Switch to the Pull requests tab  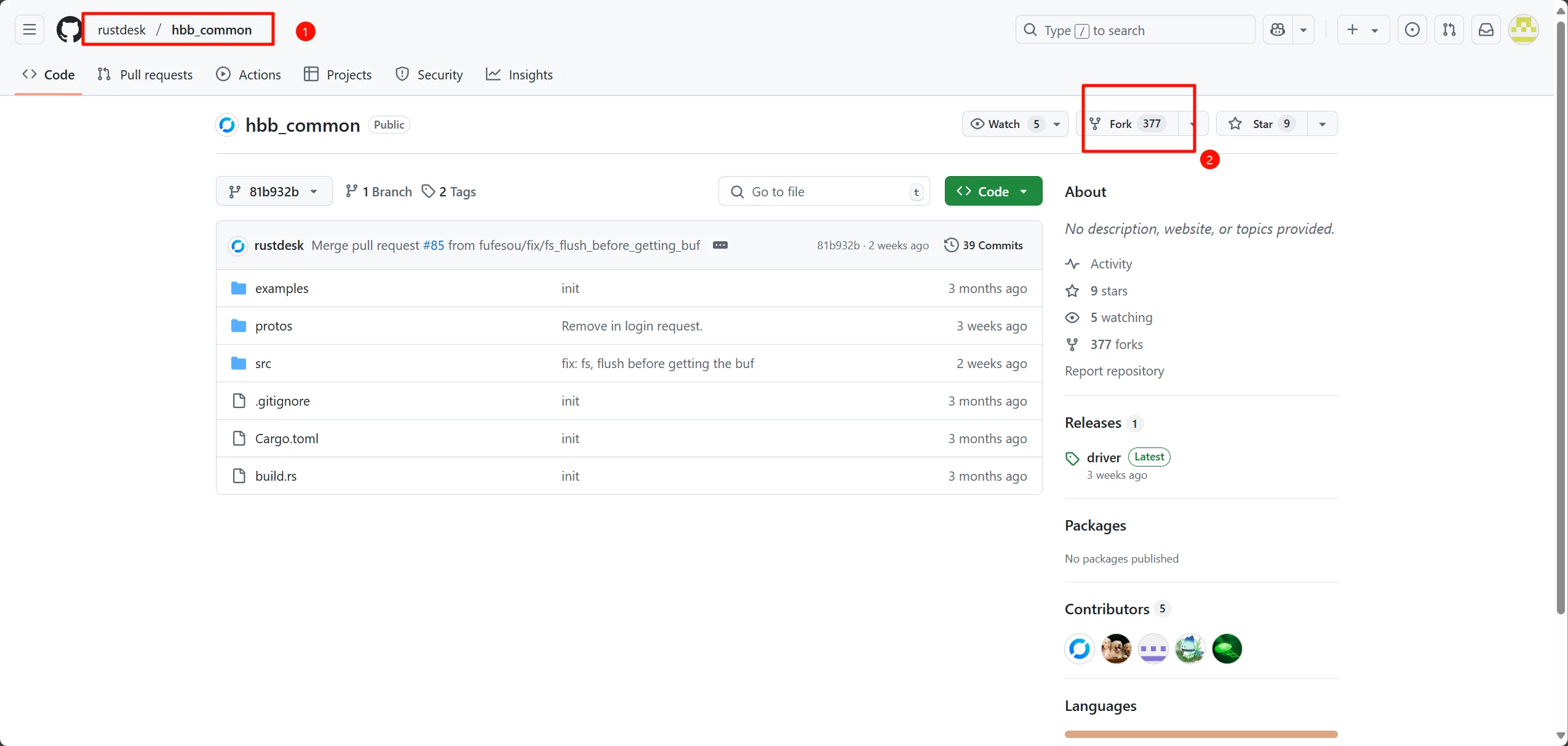(x=145, y=74)
